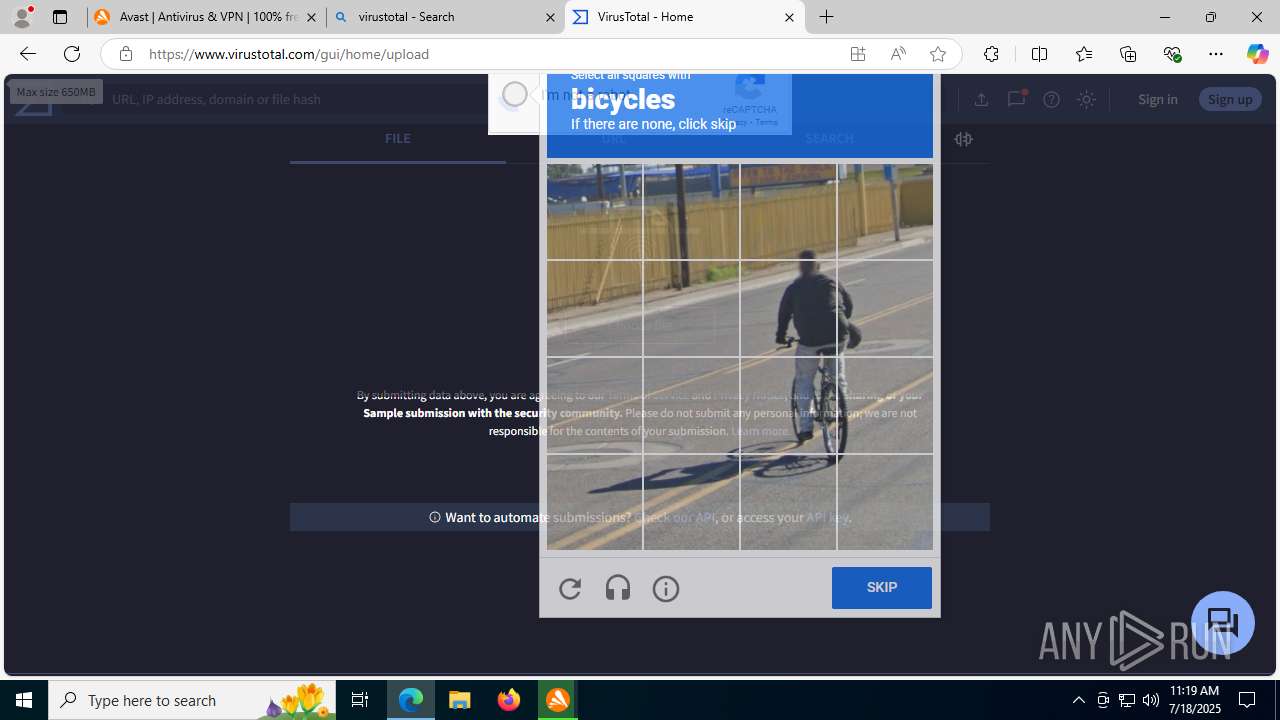
Task: Open VirusTotal notifications icon
Action: [x=1016, y=99]
